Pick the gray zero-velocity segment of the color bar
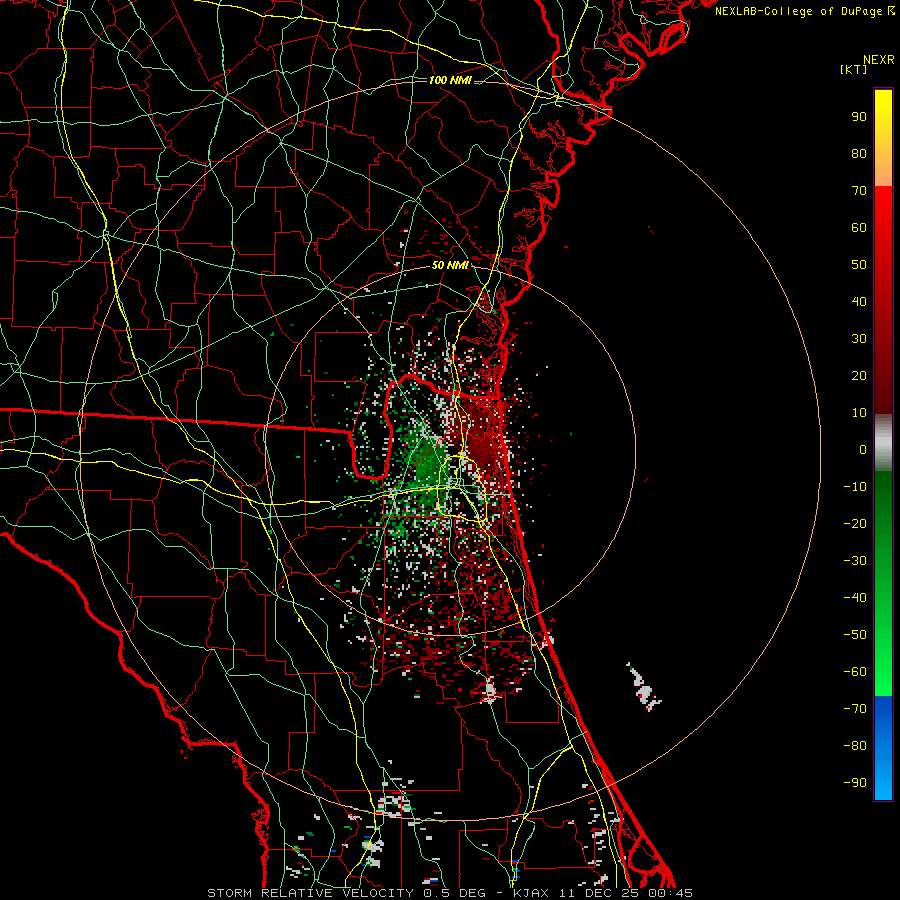The image size is (900, 900). point(883,443)
